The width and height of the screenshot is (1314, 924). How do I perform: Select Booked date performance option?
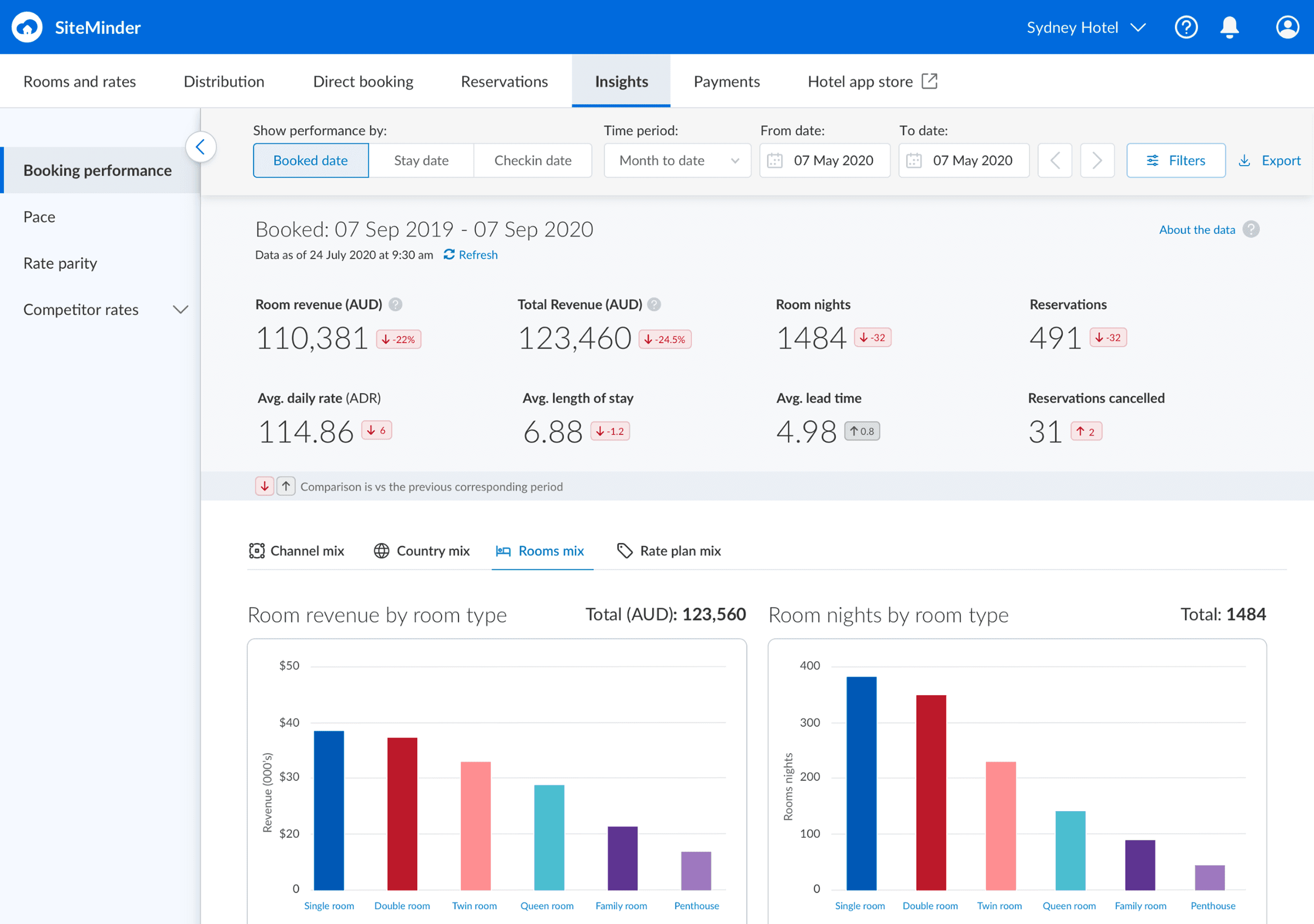click(x=310, y=160)
